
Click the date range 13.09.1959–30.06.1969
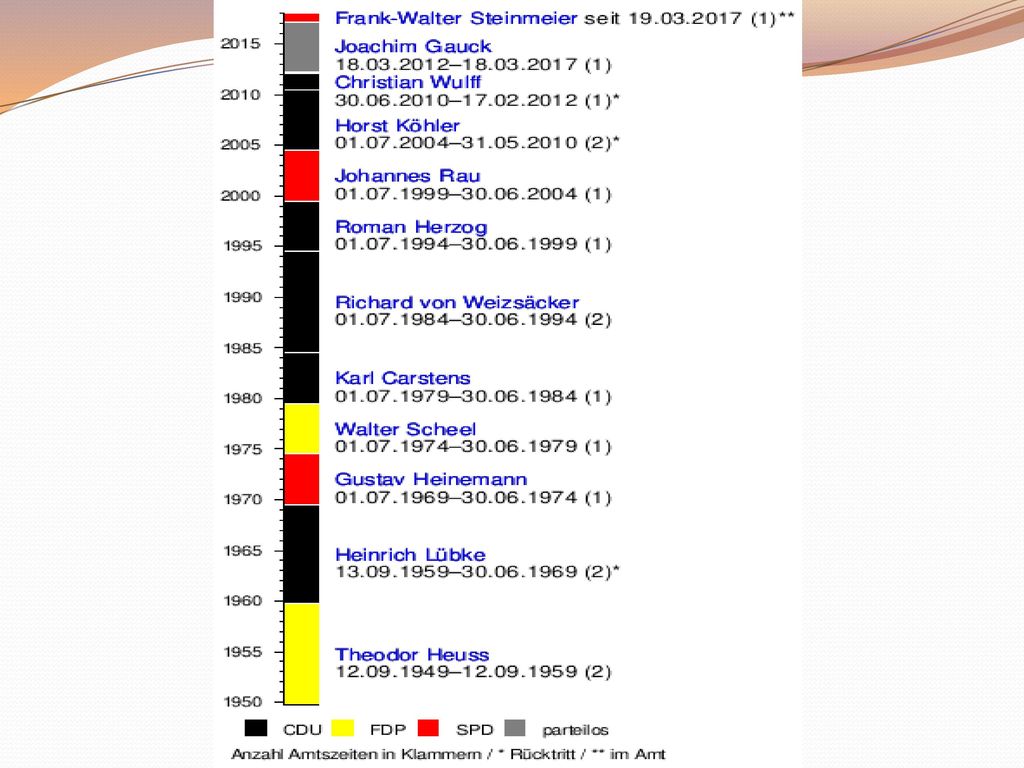coord(456,572)
